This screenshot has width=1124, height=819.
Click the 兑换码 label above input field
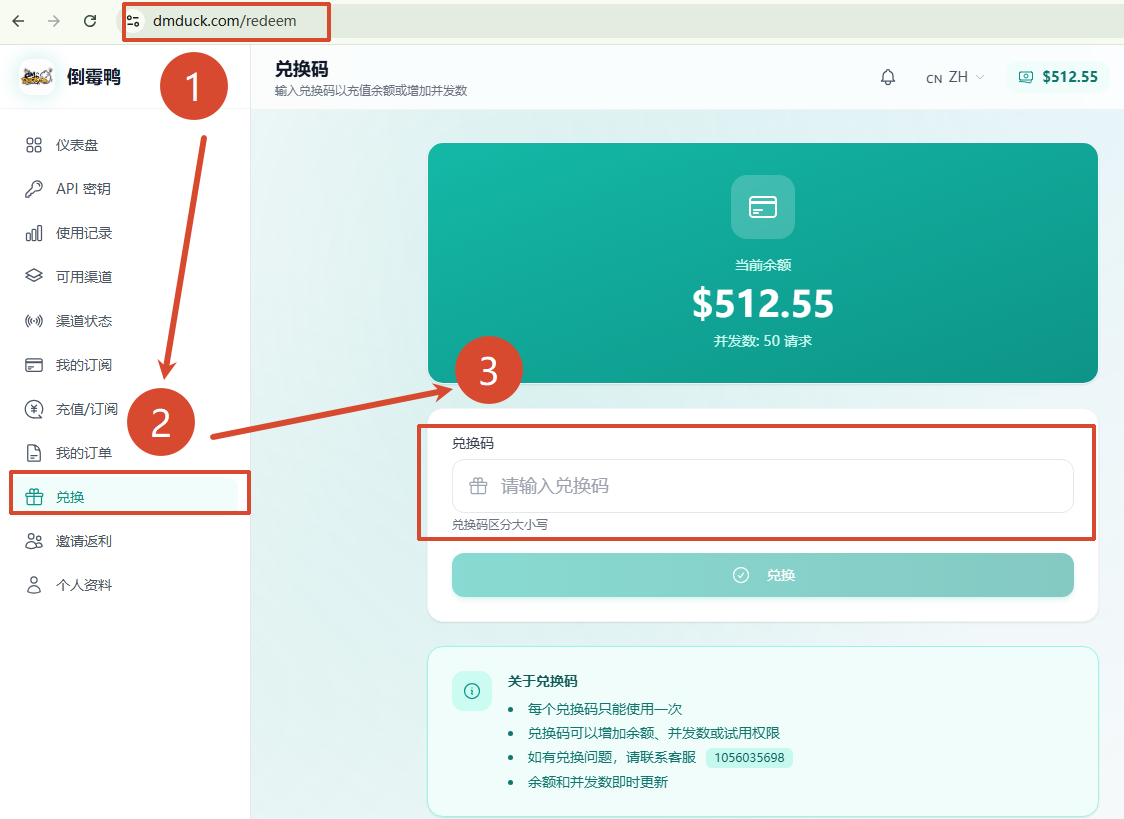pos(472,444)
